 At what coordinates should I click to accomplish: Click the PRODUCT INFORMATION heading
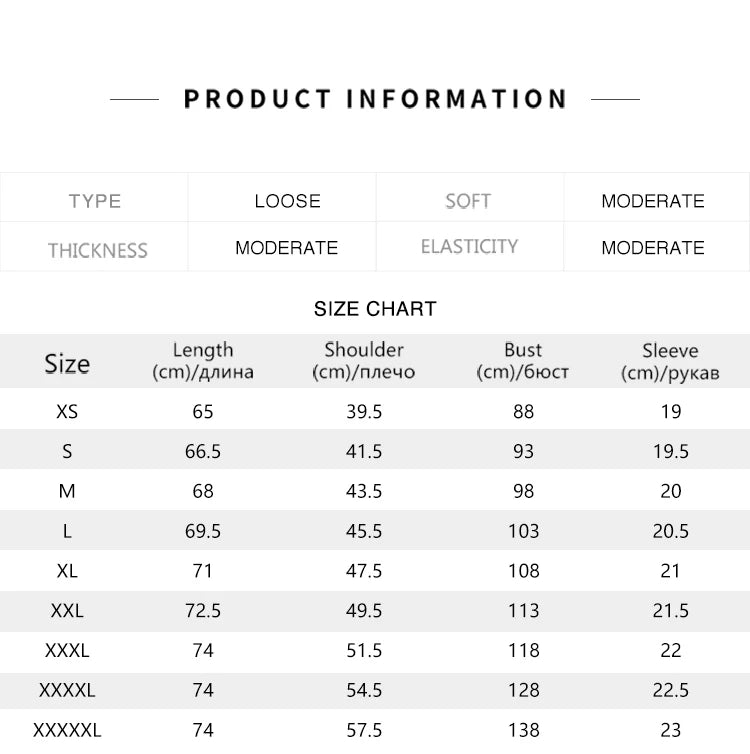click(375, 99)
